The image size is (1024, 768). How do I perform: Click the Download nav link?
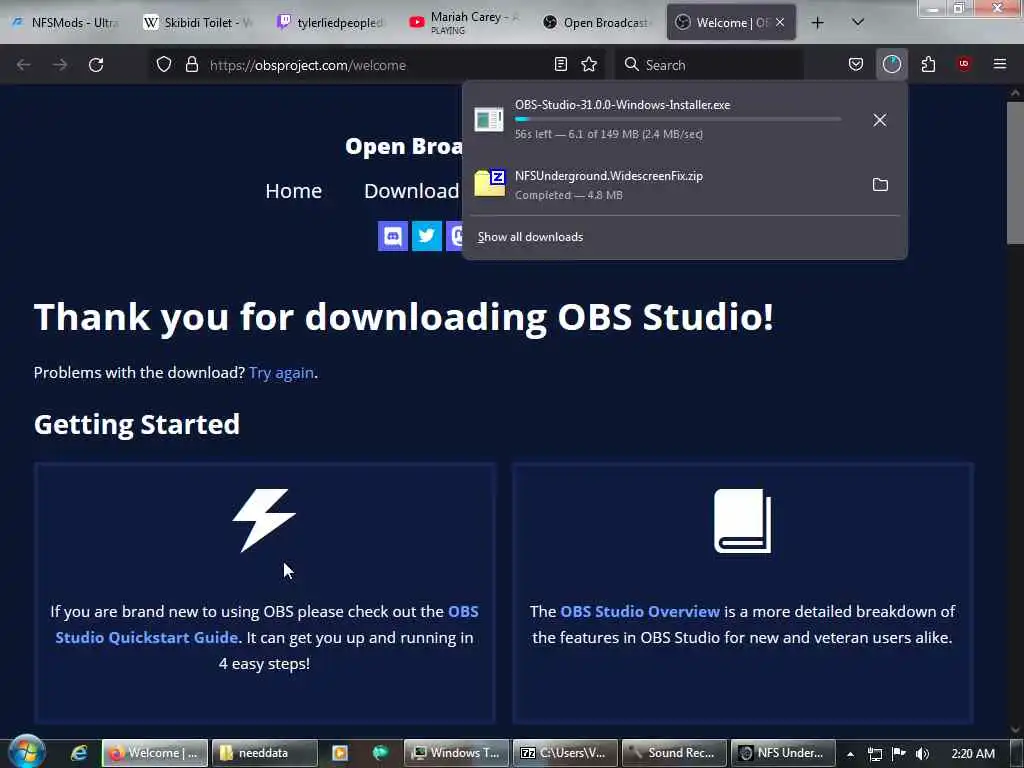411,191
